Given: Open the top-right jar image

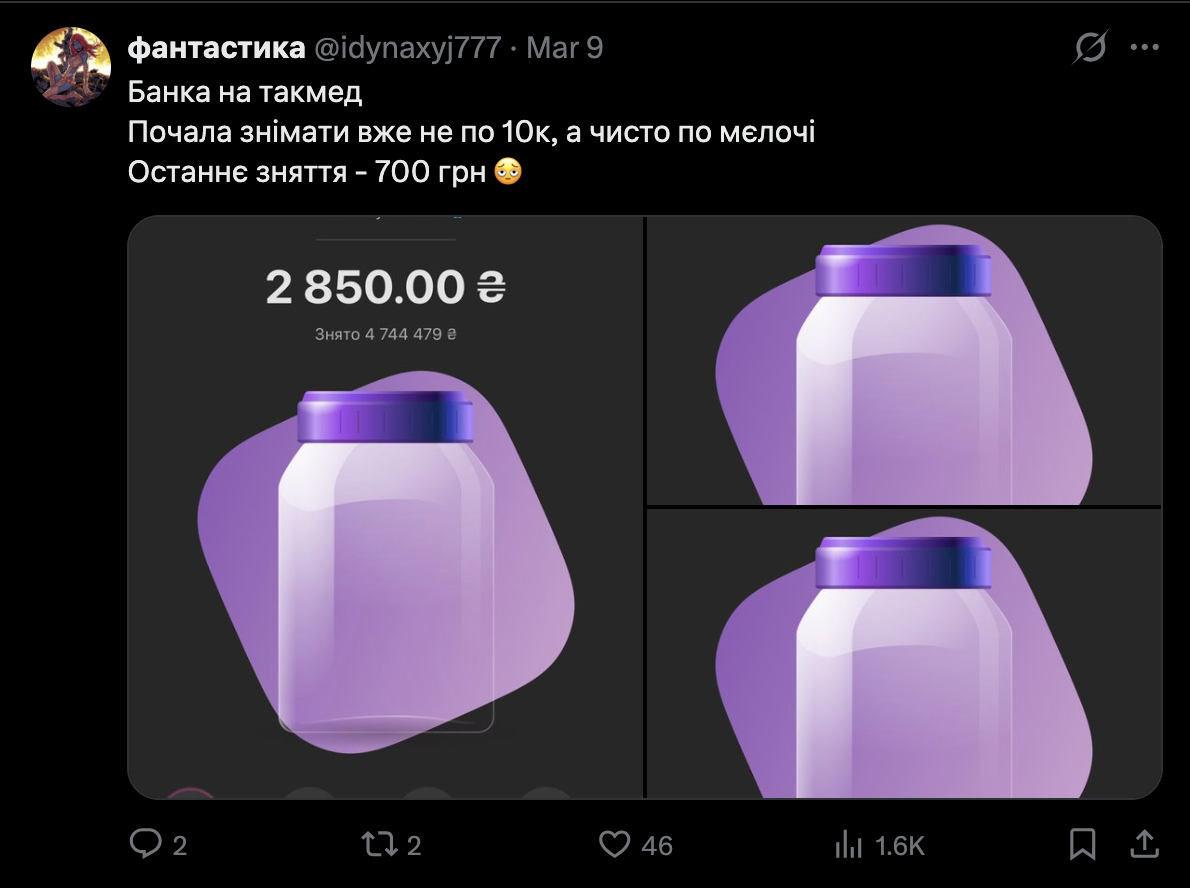Looking at the screenshot, I should [904, 361].
